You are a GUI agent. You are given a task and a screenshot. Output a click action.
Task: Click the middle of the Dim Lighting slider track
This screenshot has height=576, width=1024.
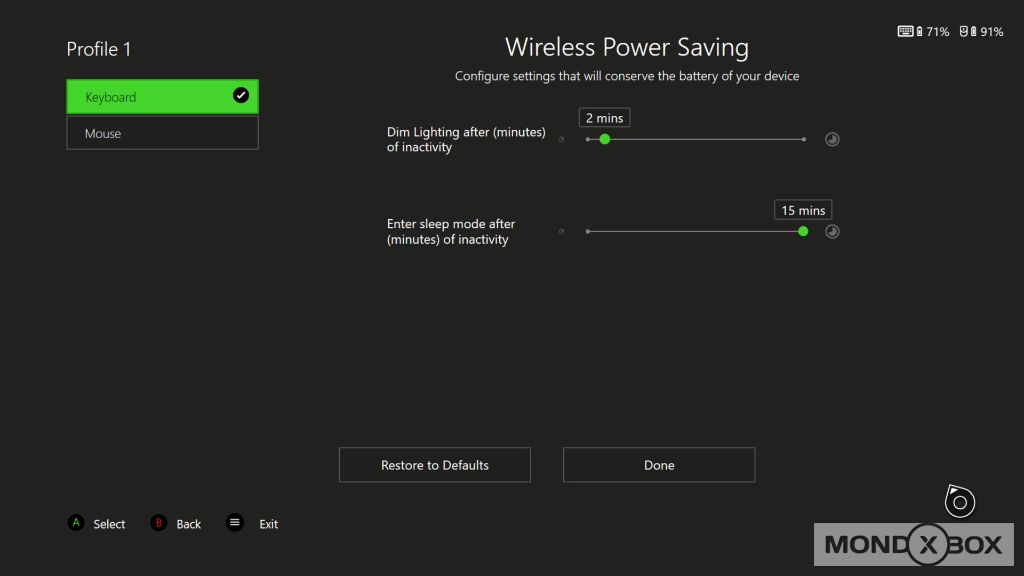pos(696,140)
